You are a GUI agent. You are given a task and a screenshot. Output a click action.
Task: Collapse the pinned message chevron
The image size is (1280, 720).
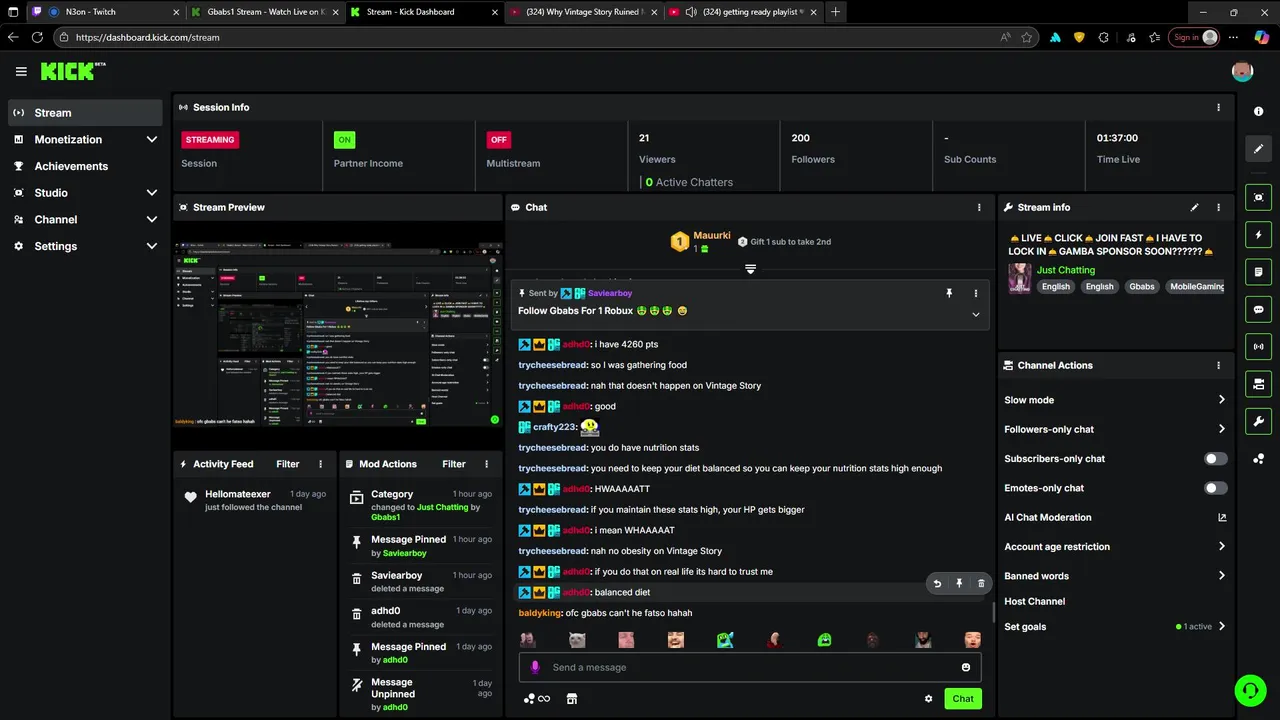976,314
